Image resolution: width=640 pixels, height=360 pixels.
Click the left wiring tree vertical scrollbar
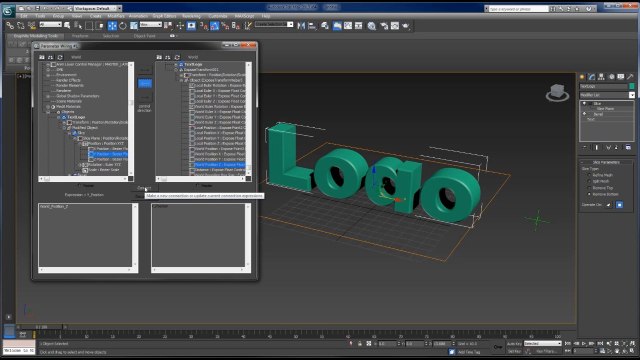click(131, 119)
